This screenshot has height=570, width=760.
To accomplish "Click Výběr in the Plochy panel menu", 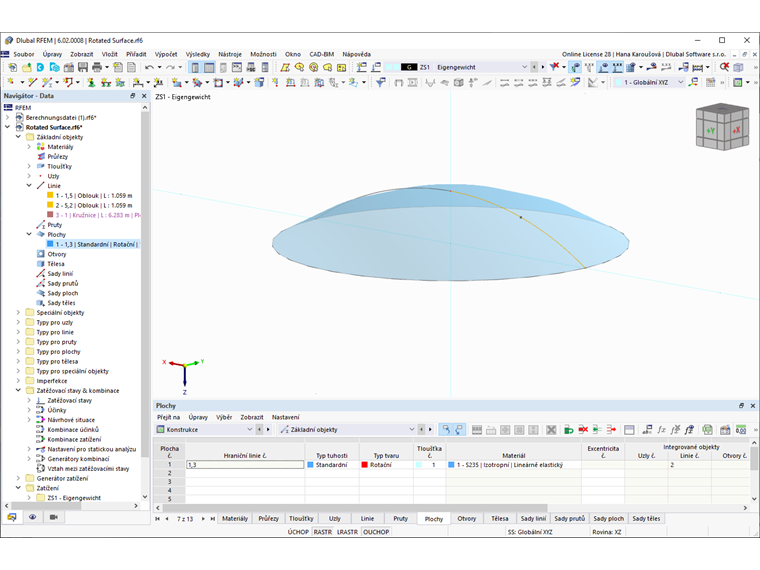I will 224,417.
